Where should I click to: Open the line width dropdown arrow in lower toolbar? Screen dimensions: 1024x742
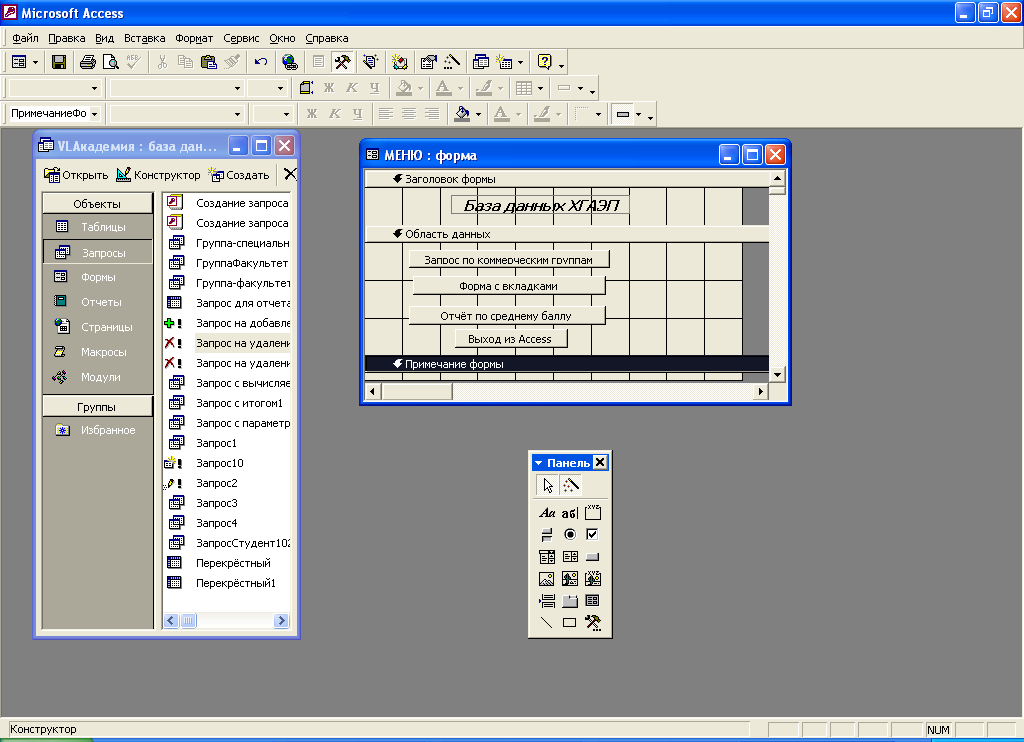(x=598, y=114)
